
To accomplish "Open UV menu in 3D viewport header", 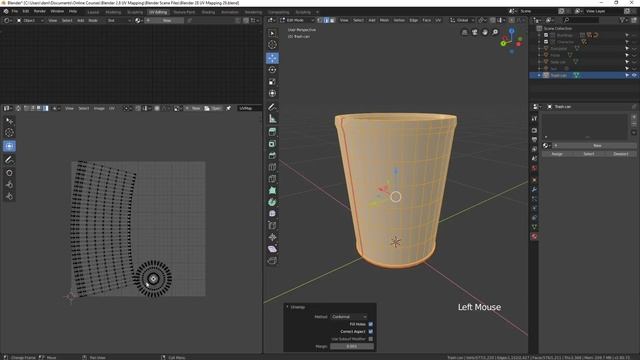I will coord(438,20).
